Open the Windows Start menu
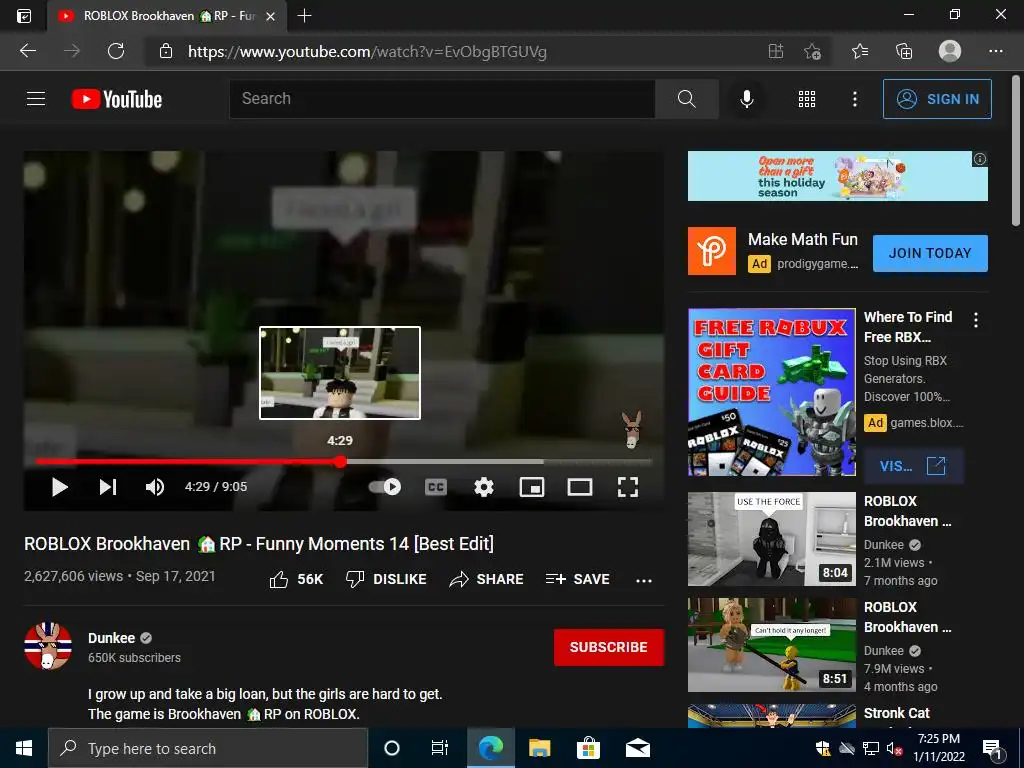The width and height of the screenshot is (1024, 768). click(24, 748)
